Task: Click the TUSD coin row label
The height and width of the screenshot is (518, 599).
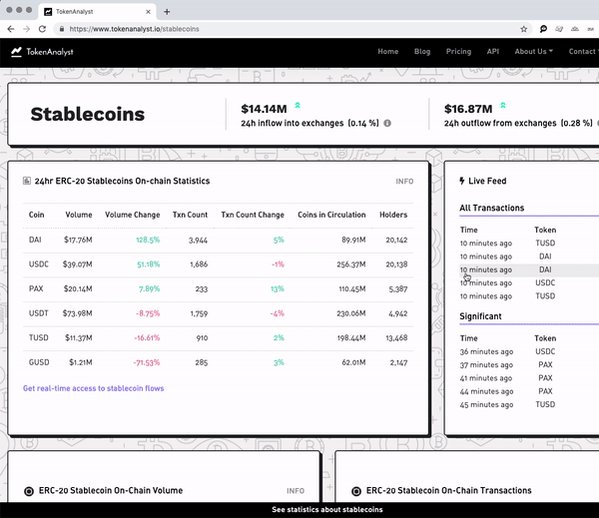Action: (x=39, y=338)
